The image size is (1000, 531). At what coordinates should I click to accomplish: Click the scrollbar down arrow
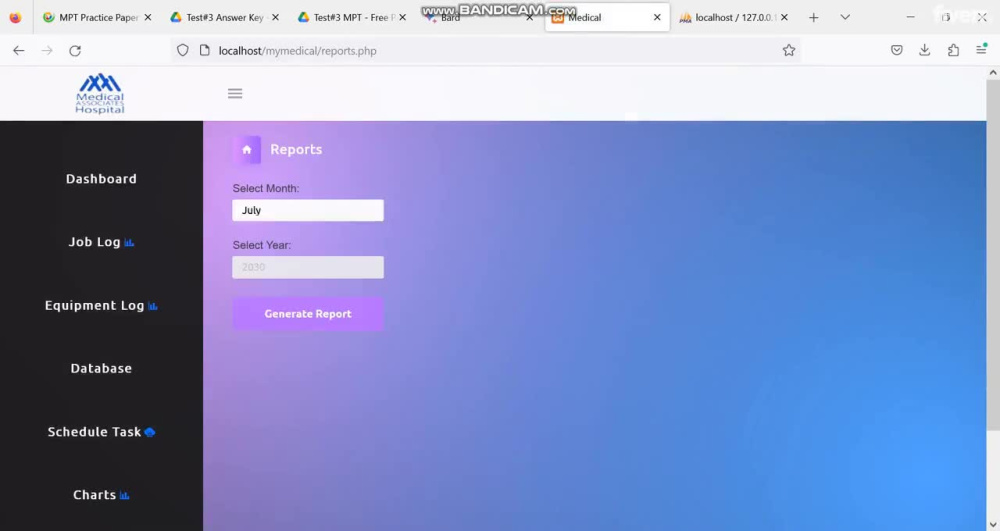(x=993, y=525)
